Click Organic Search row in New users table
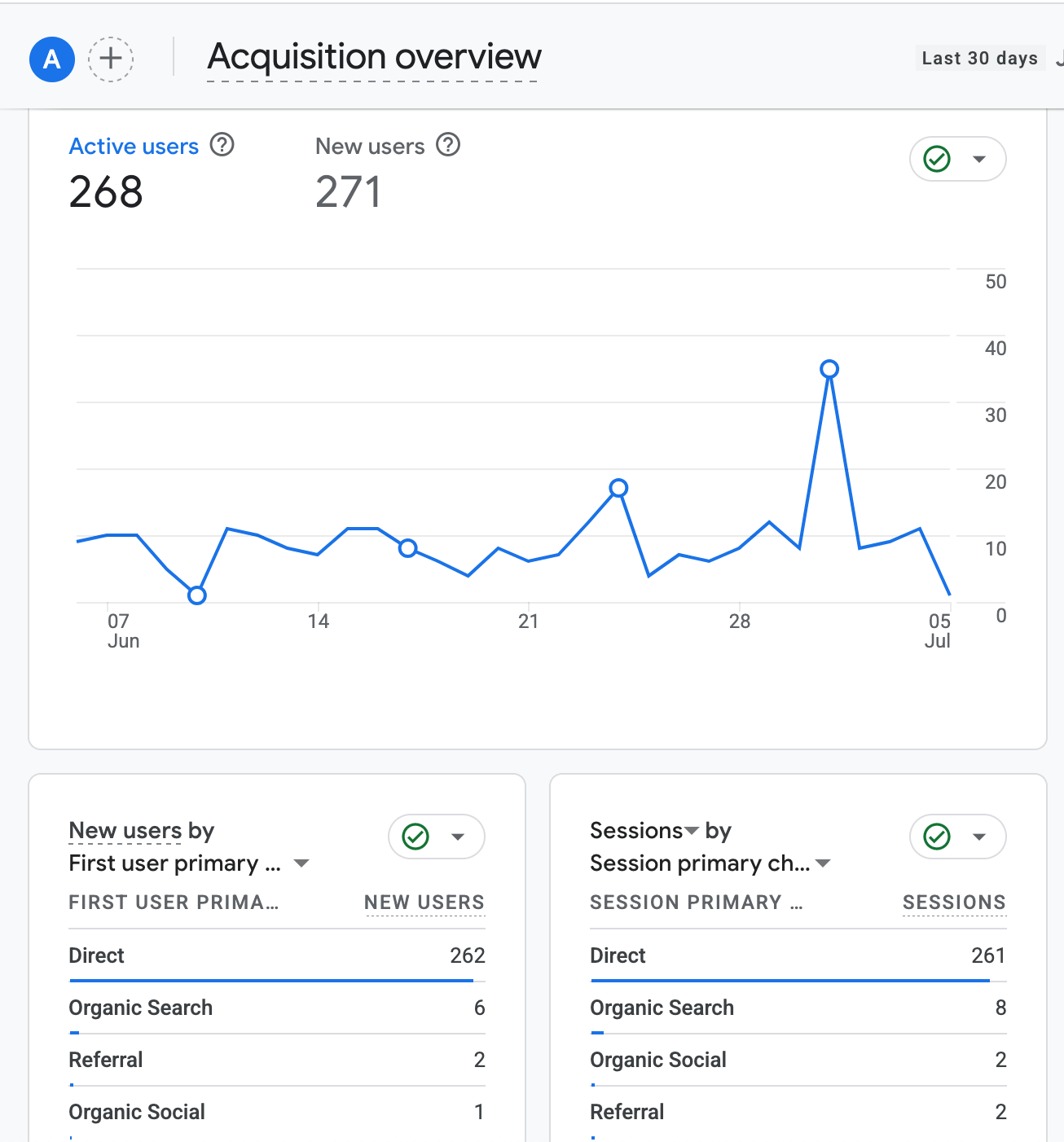The height and width of the screenshot is (1142, 1064). [x=277, y=1008]
